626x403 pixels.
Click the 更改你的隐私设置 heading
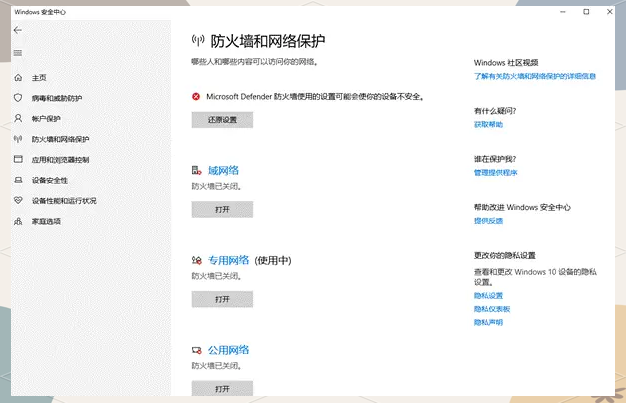coord(505,255)
